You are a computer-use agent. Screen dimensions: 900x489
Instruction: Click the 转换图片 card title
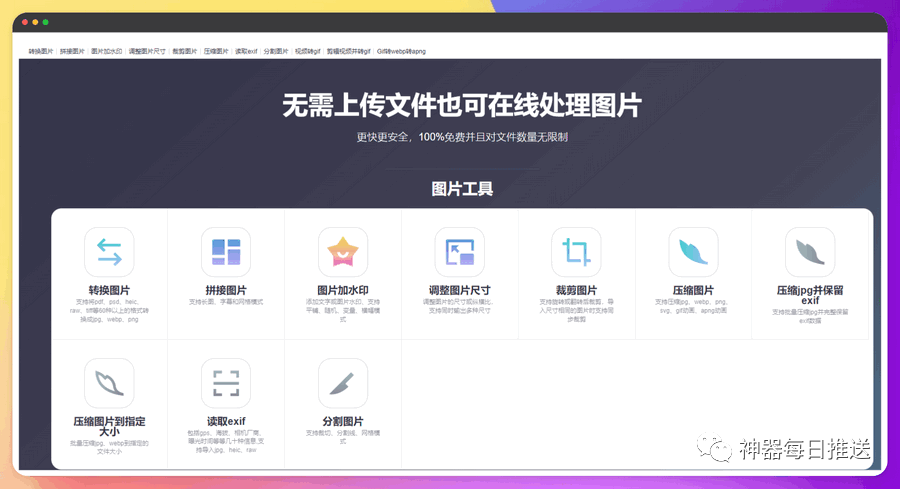click(109, 290)
